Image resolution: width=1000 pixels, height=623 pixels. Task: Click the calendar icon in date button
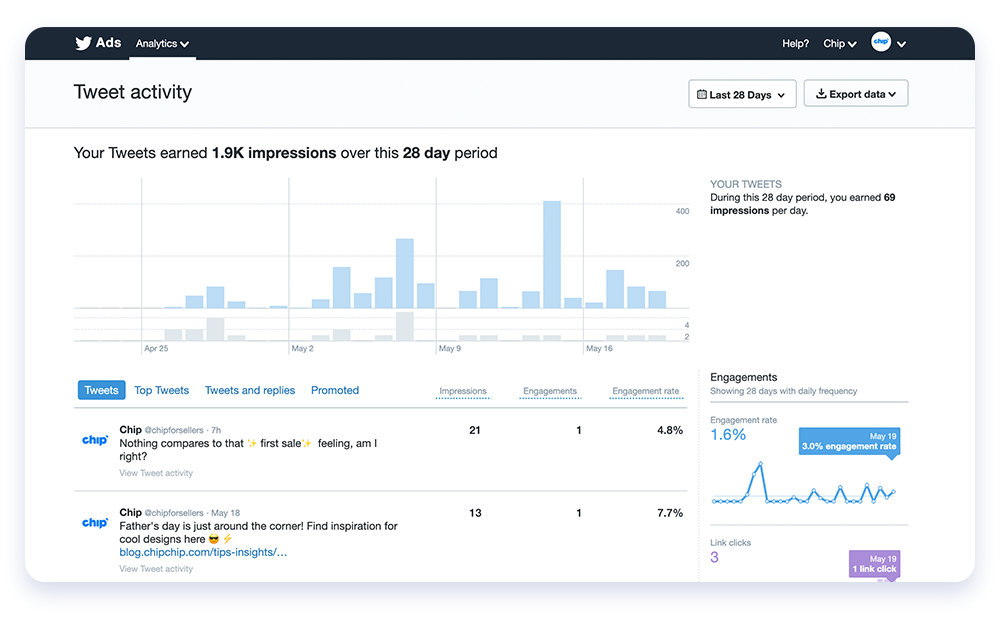point(702,94)
